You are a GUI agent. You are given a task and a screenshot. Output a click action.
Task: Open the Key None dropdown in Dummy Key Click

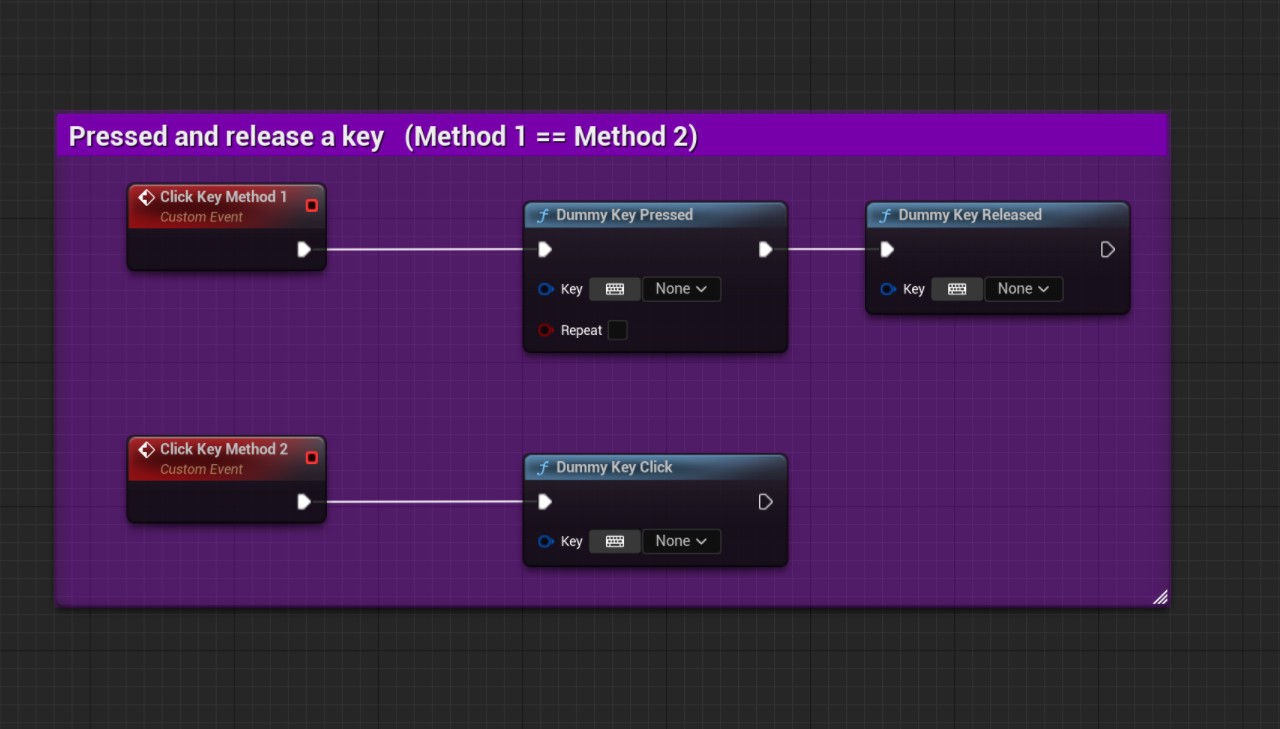point(681,541)
